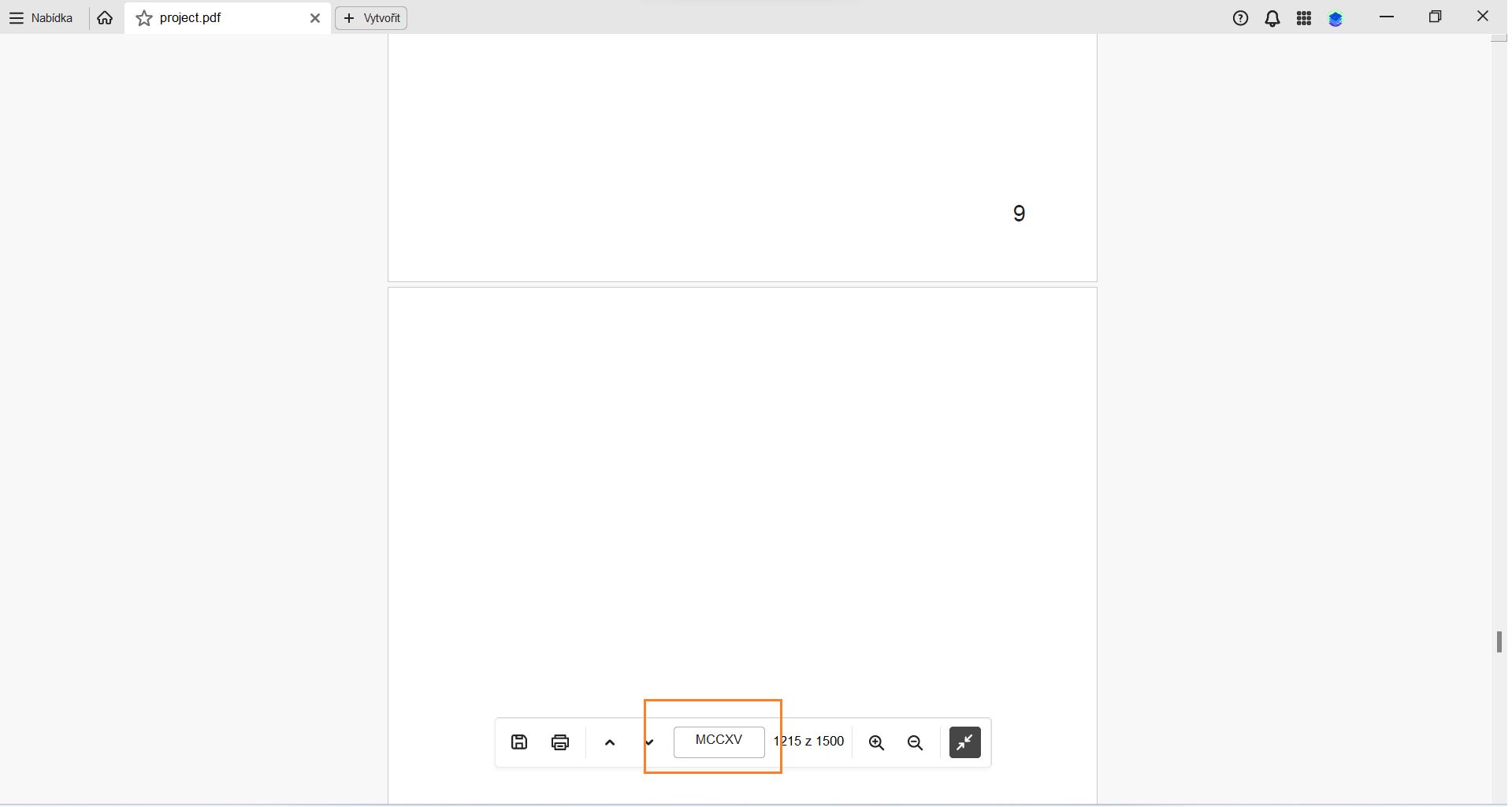Star the project.pdf tab as favorite
Viewport: 1512px width, 807px height.
[144, 18]
